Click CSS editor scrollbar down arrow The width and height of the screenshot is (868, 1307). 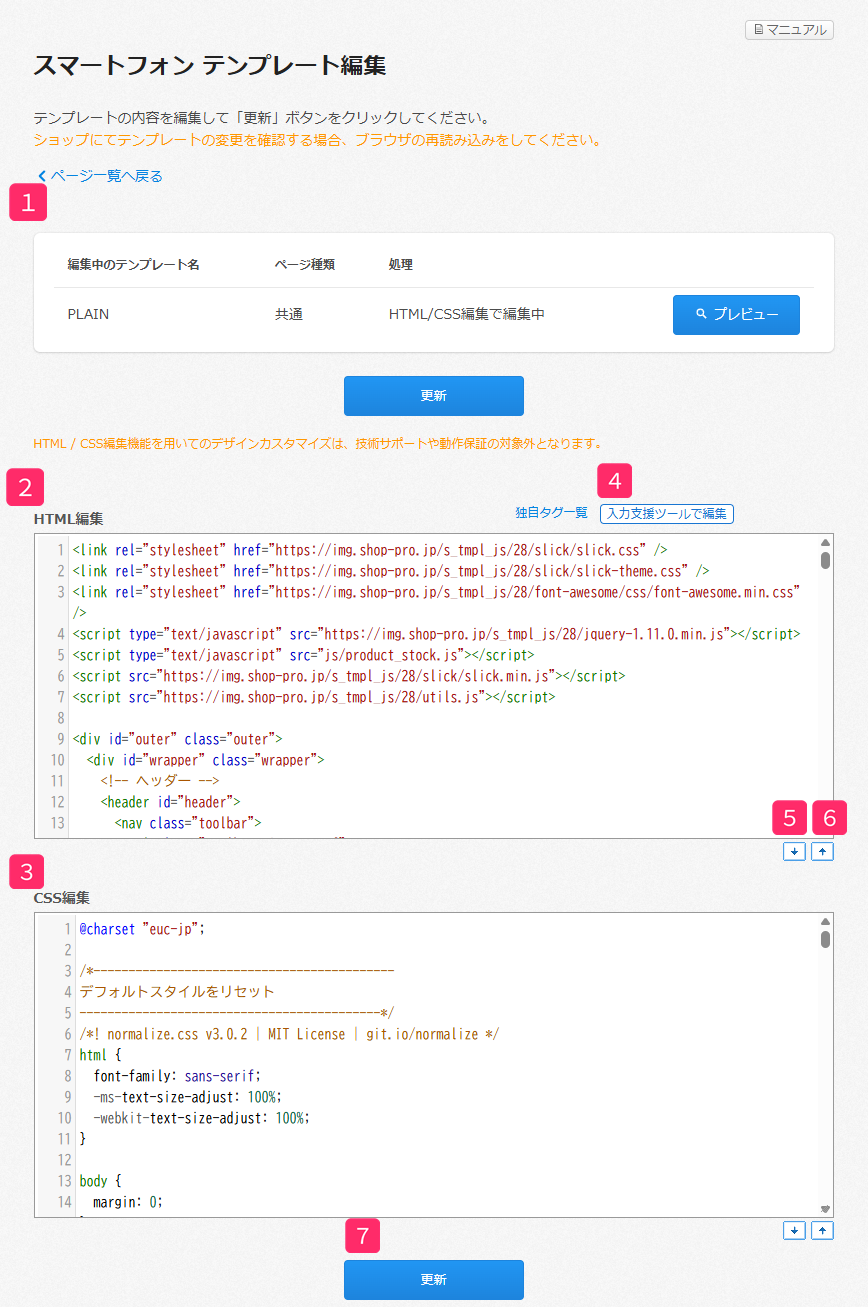(825, 1208)
